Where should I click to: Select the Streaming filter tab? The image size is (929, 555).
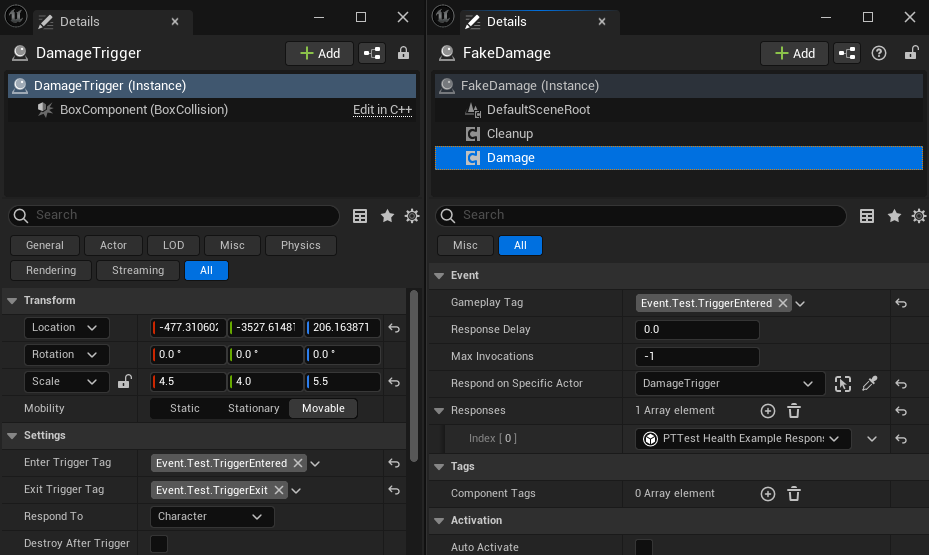coord(138,270)
